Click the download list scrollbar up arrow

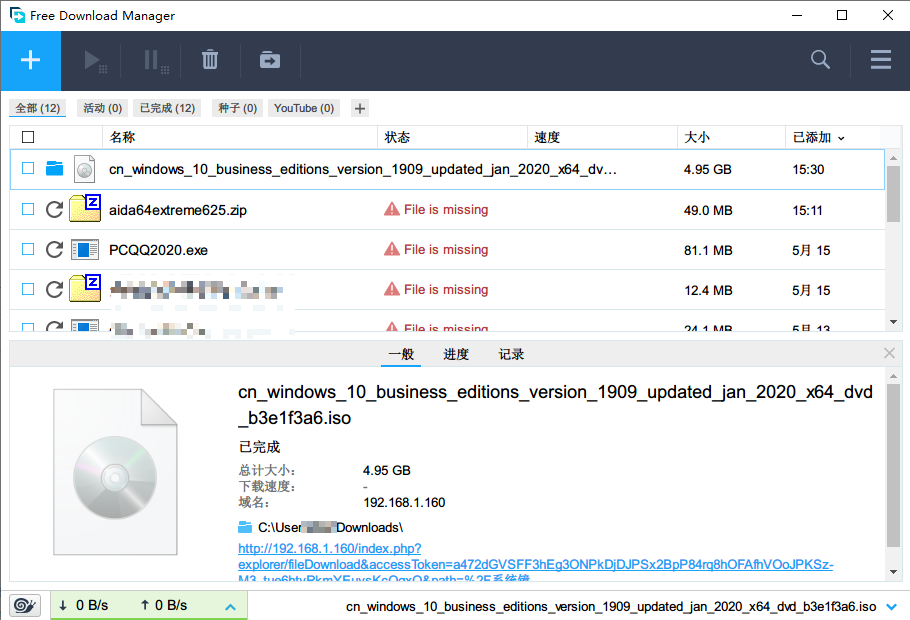tap(893, 158)
